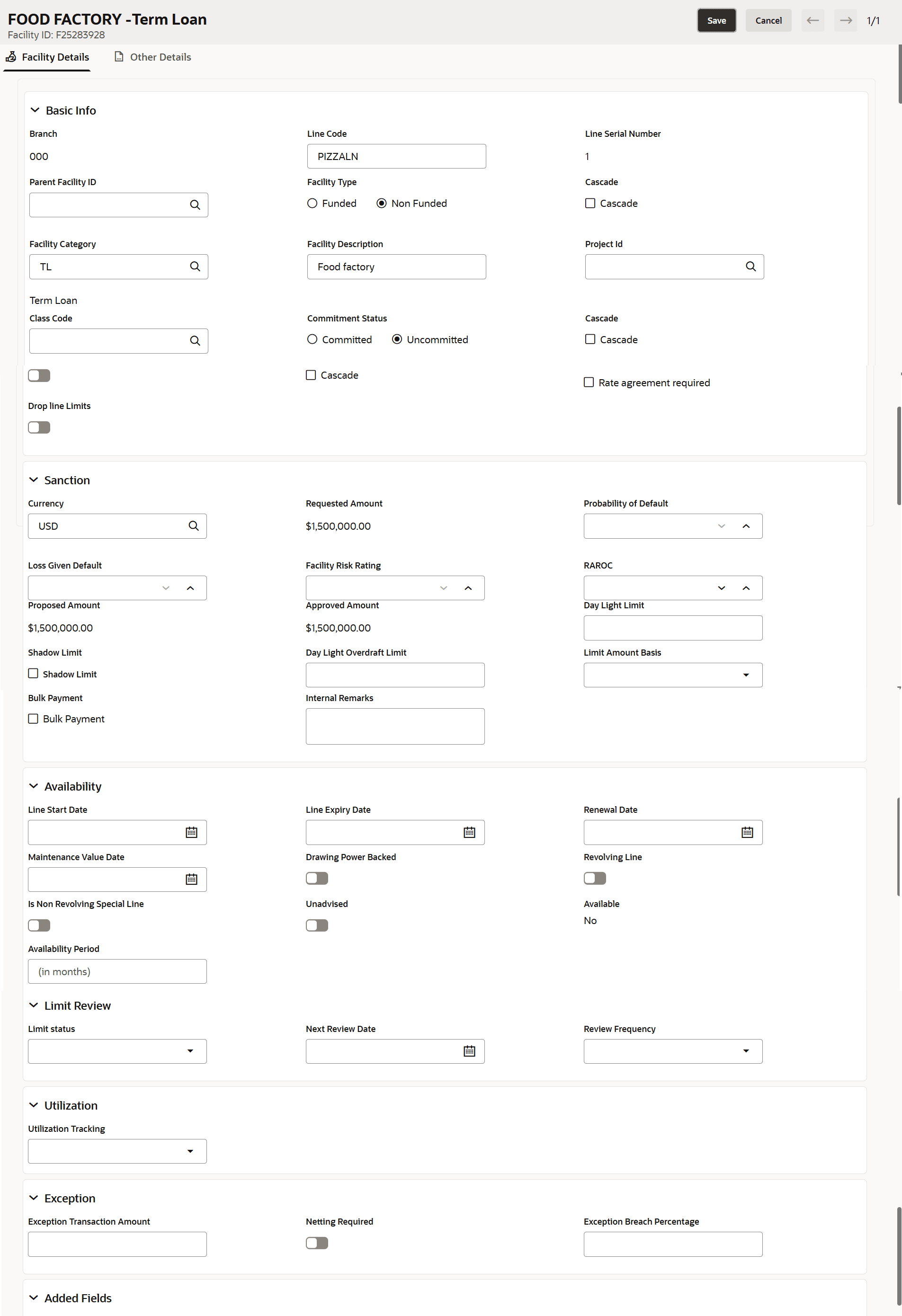The image size is (902, 1316).
Task: Click the Availability Period months field
Action: pyautogui.click(x=117, y=972)
